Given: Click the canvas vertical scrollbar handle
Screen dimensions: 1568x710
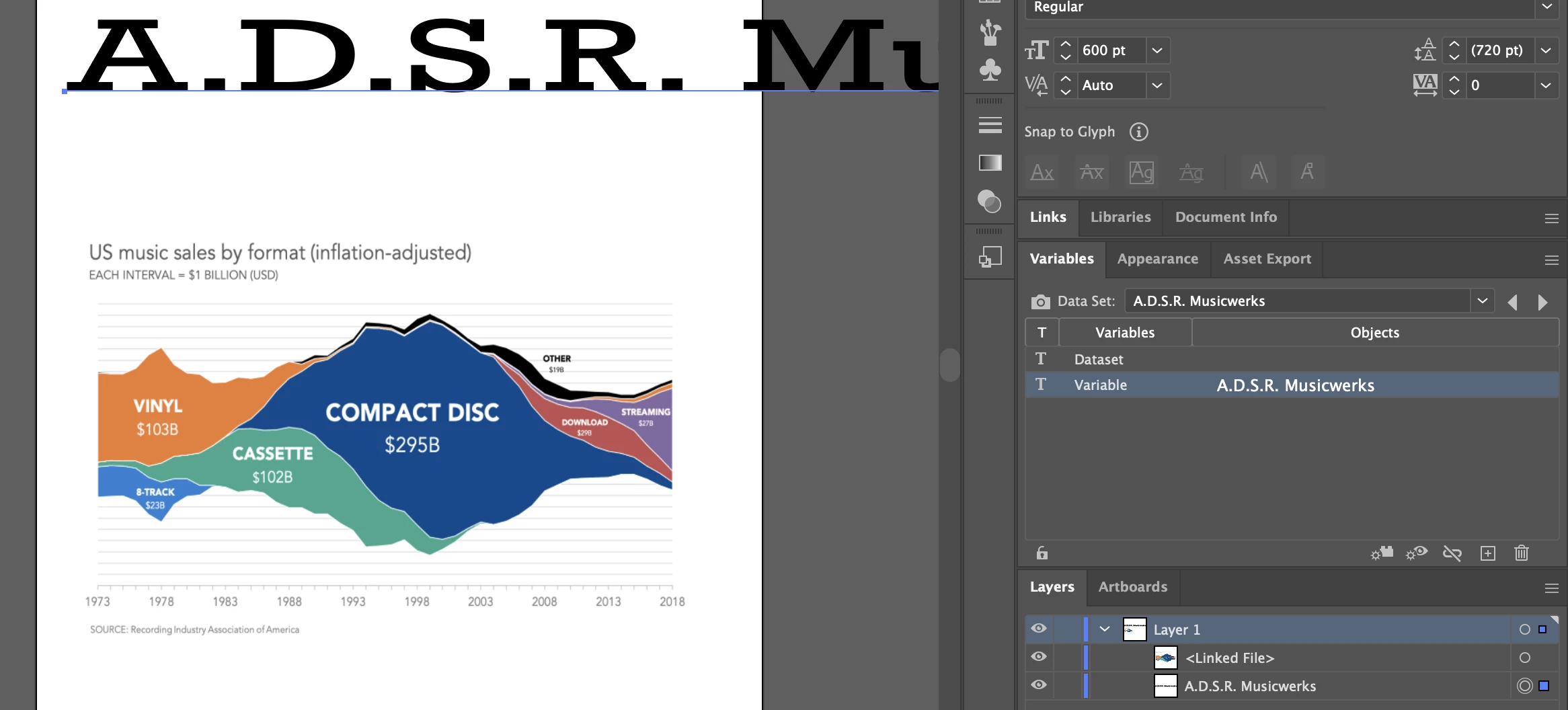Looking at the screenshot, I should [949, 364].
